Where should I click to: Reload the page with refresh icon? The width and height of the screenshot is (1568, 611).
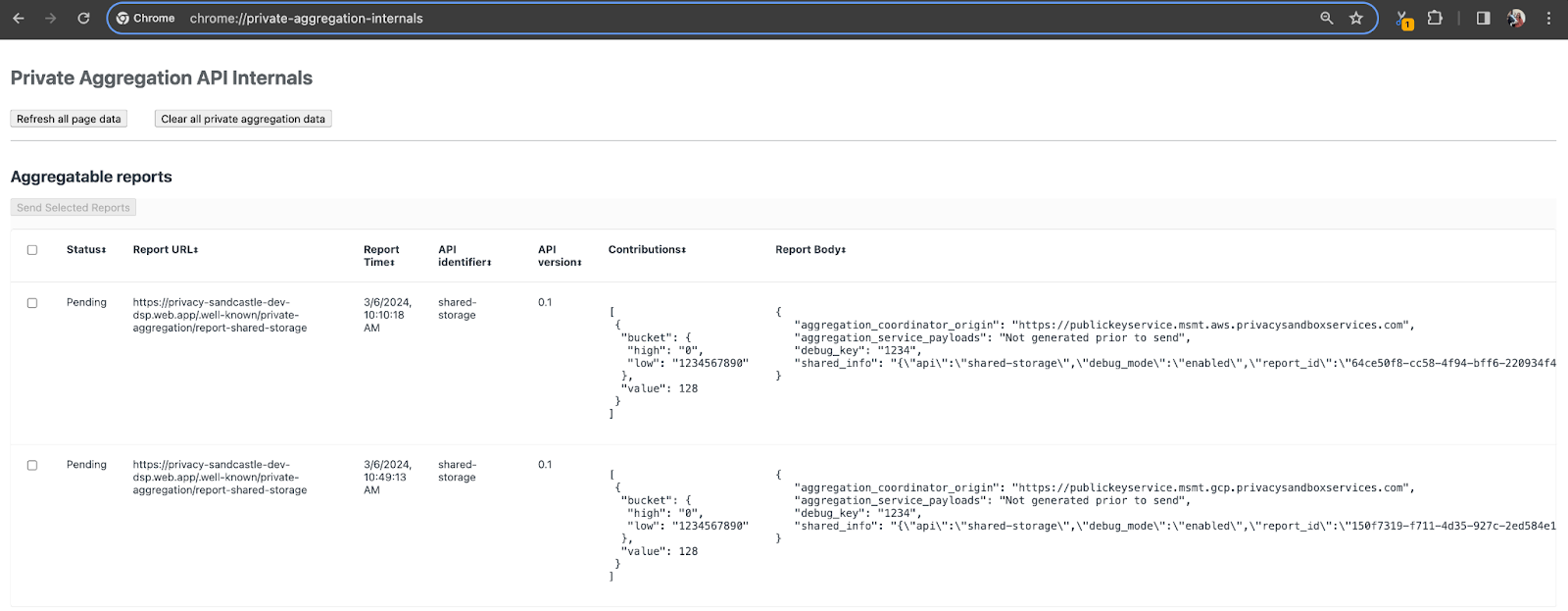click(83, 18)
